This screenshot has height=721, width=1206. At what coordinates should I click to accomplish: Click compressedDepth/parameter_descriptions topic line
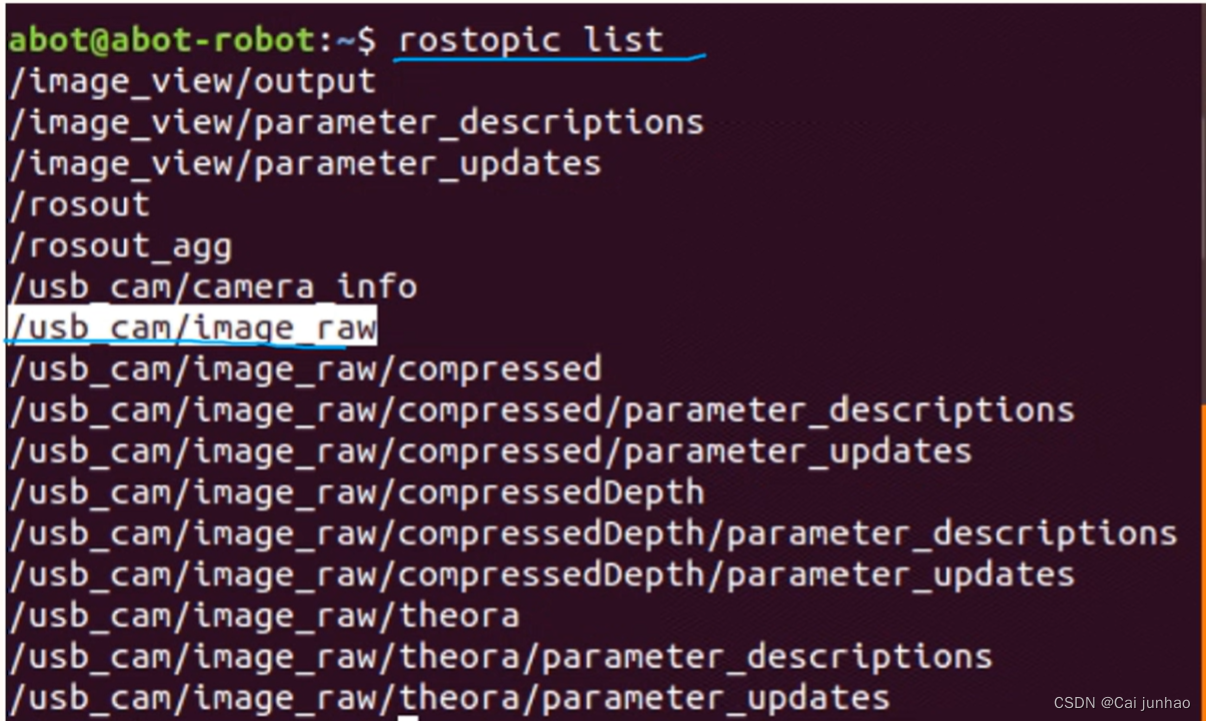click(x=593, y=533)
